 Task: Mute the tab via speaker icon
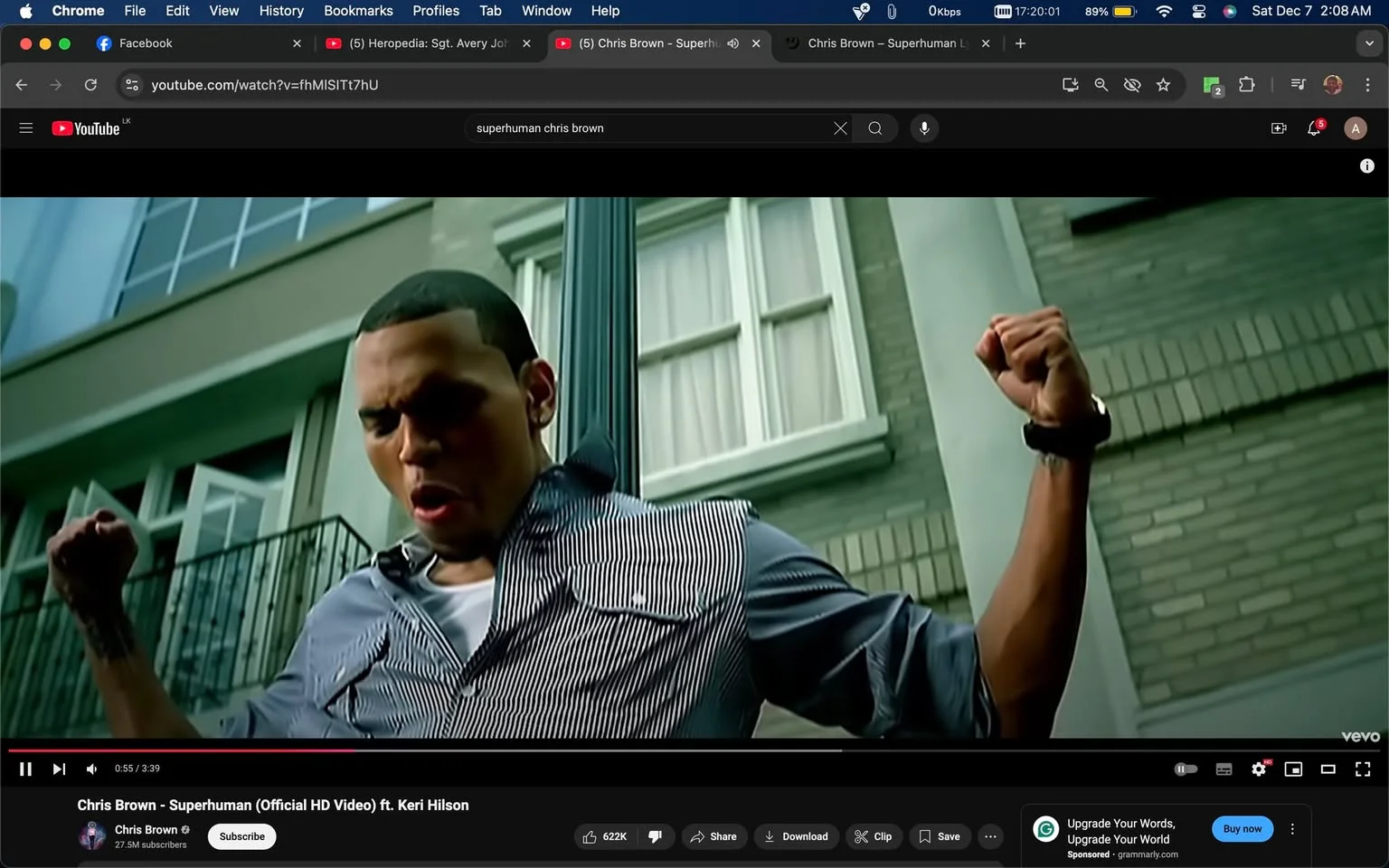[732, 43]
